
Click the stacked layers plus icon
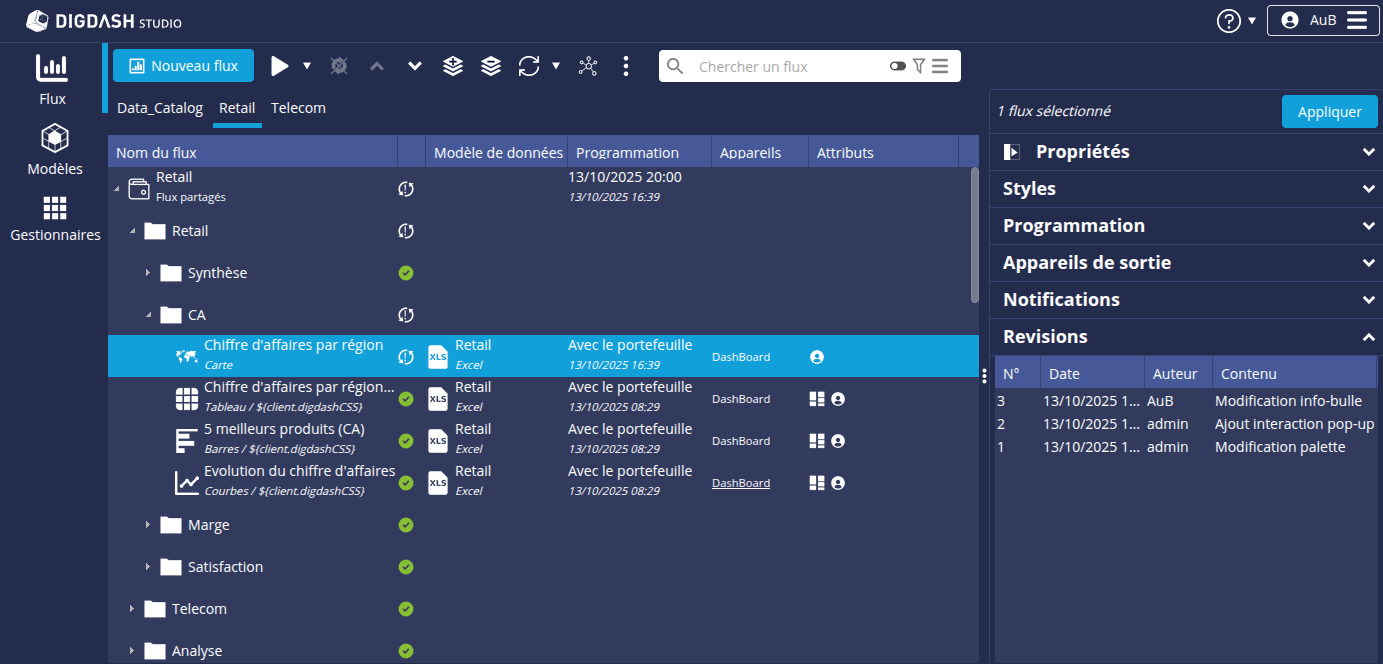(x=453, y=66)
